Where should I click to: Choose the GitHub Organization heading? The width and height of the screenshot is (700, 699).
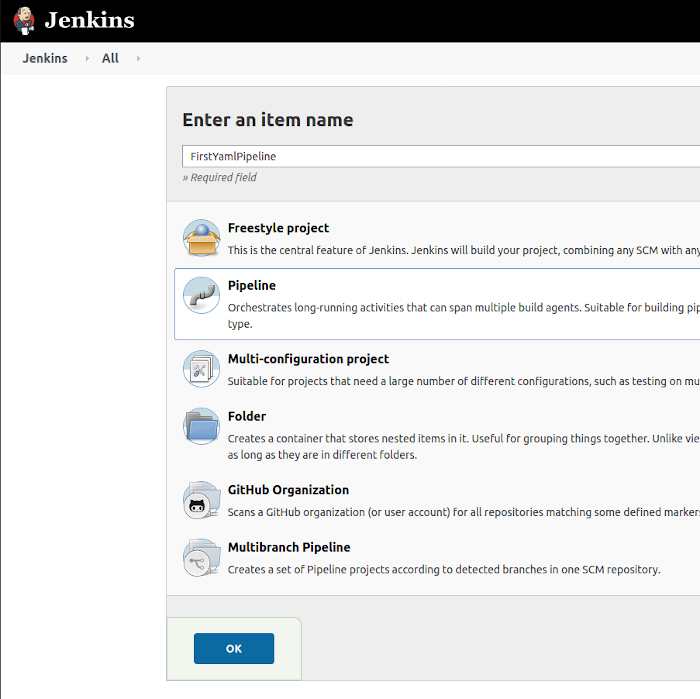pyautogui.click(x=288, y=490)
